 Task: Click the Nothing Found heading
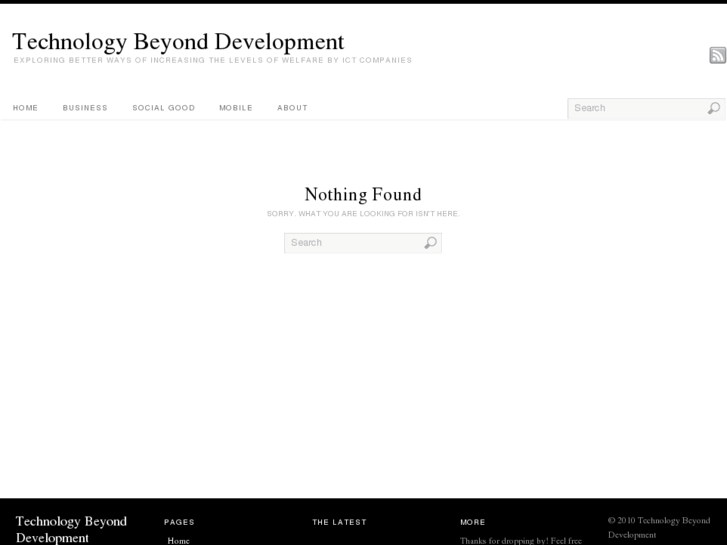(x=363, y=194)
